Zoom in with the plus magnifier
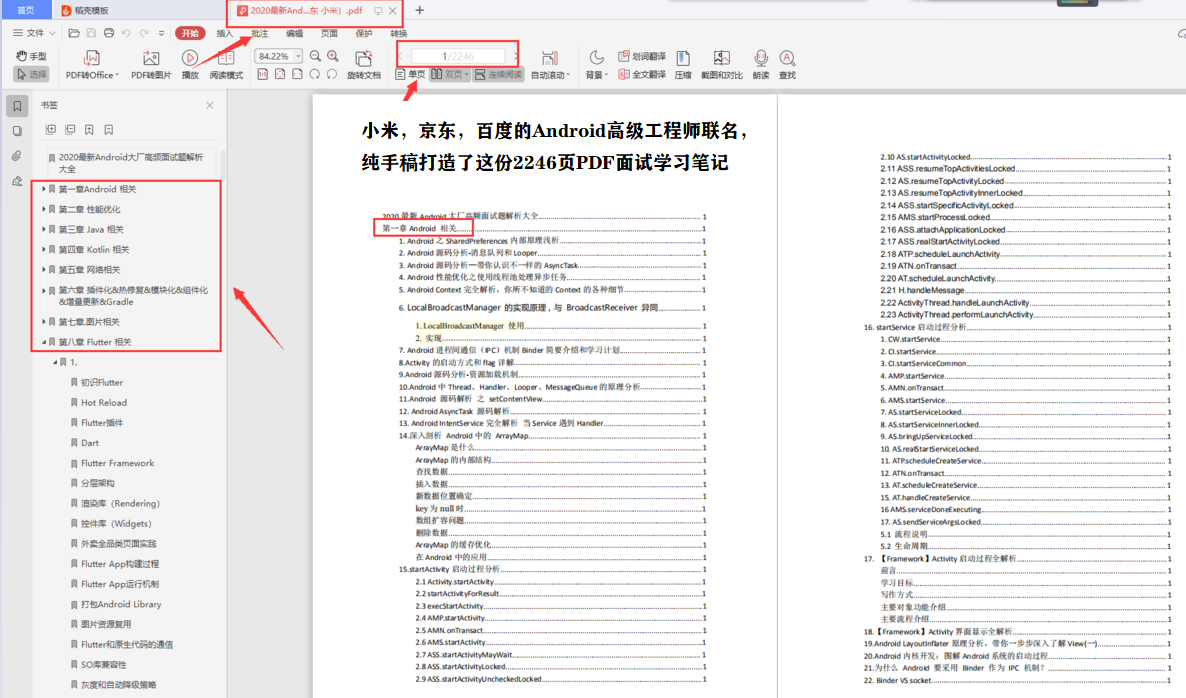The image size is (1186, 698). 333,57
